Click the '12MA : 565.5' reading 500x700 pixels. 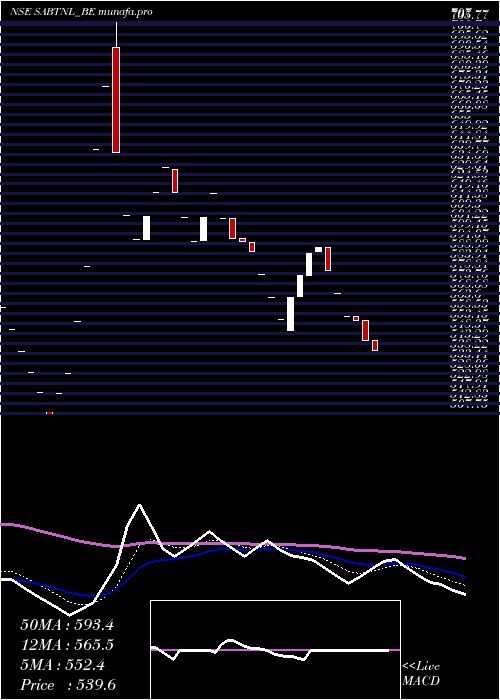[67, 645]
